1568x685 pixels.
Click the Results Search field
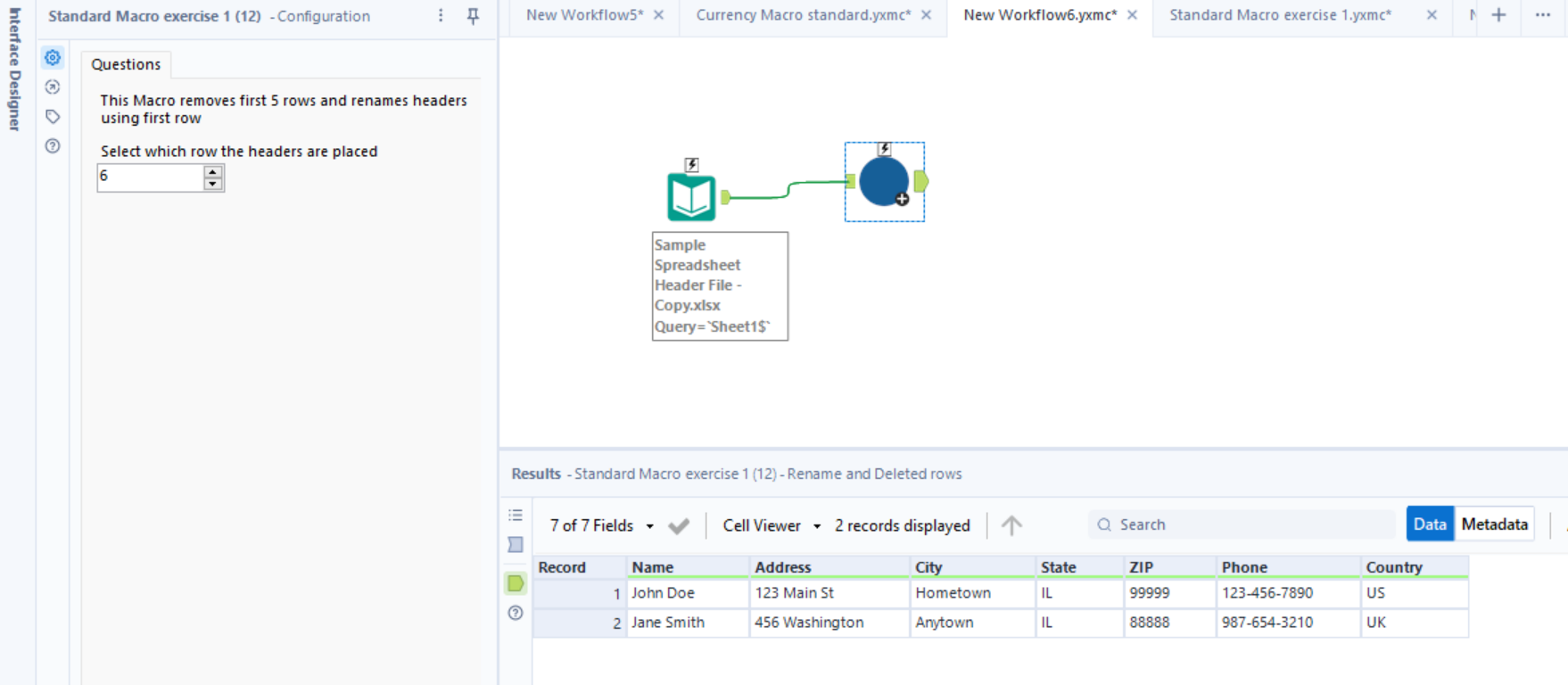1249,524
